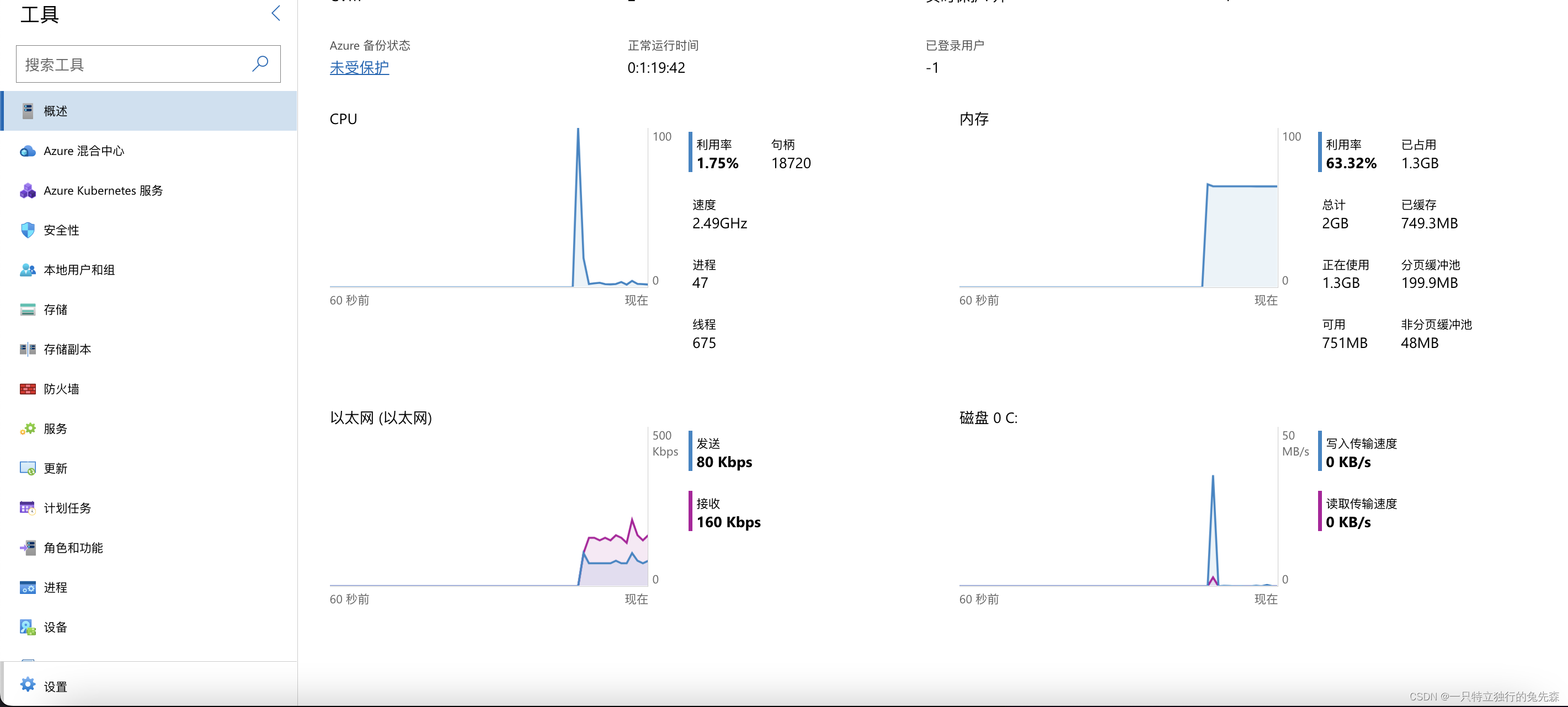Click the 更新 monitor icon
Image resolution: width=1568 pixels, height=707 pixels.
[x=28, y=469]
